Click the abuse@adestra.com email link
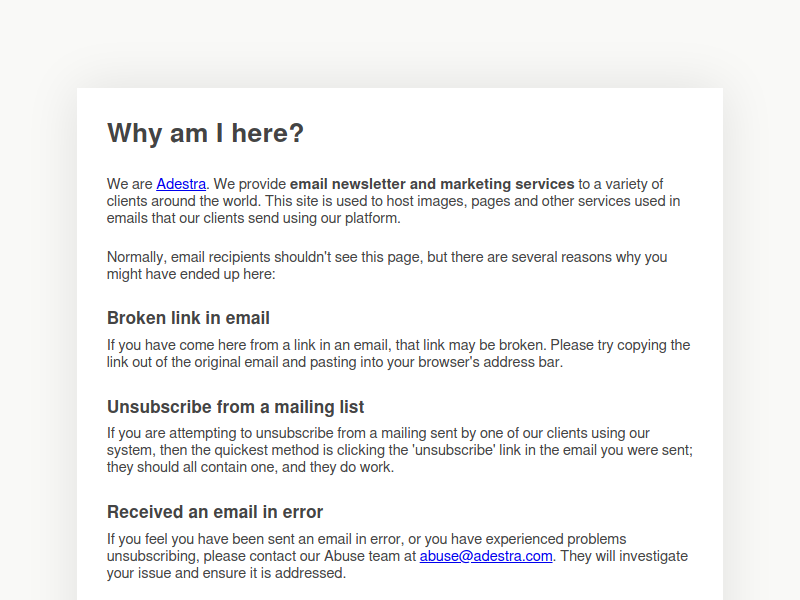Screen dimensions: 800x600 (486, 556)
